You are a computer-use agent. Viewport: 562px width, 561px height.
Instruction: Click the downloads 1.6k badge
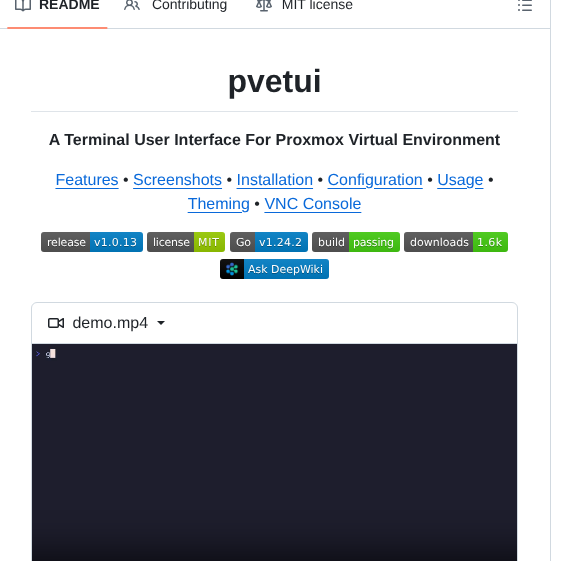(456, 242)
